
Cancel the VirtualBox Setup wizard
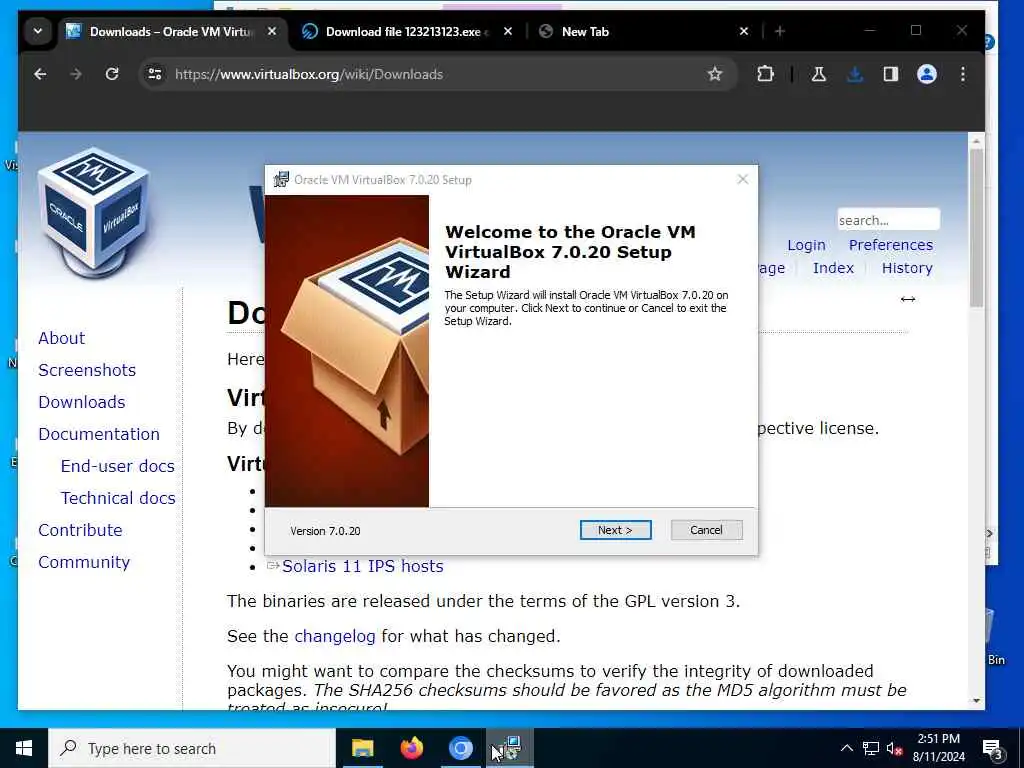coord(707,530)
